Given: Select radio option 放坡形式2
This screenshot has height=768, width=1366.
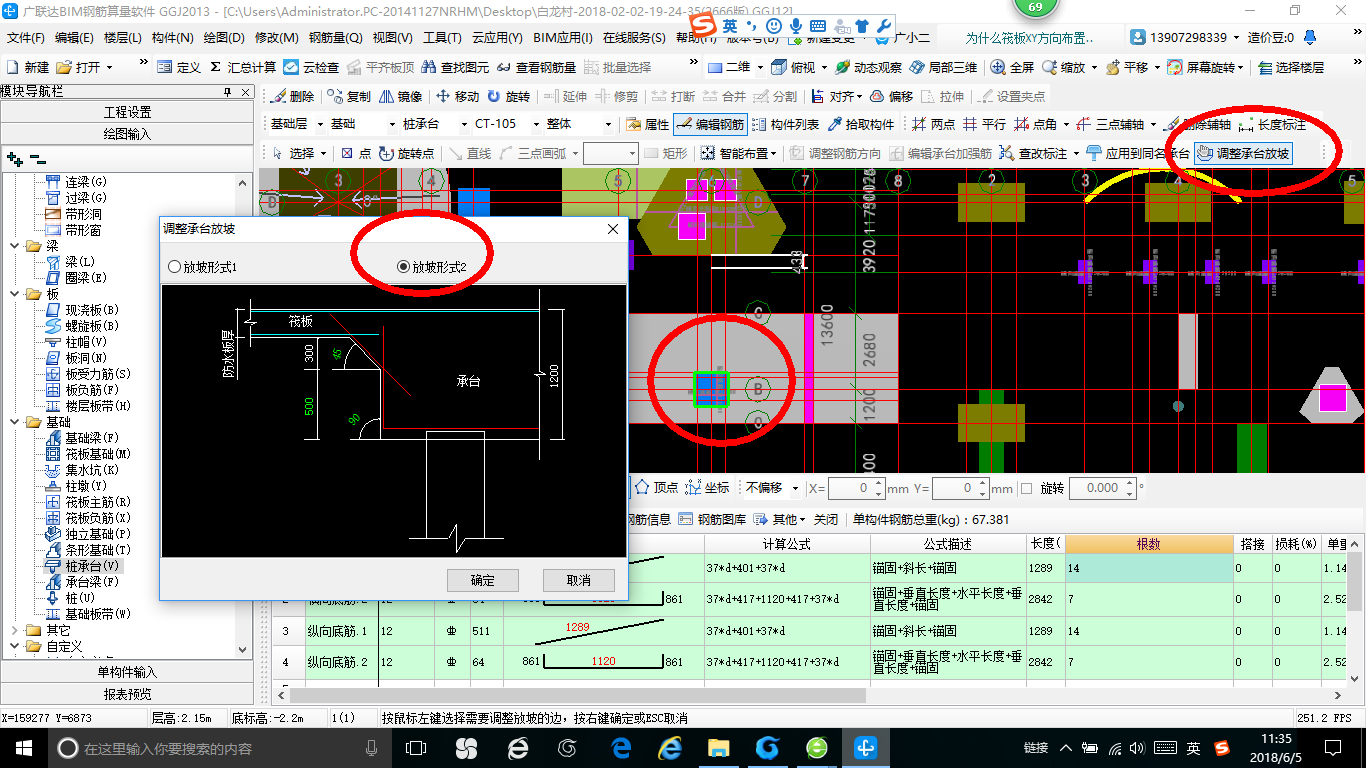Looking at the screenshot, I should 432,267.
